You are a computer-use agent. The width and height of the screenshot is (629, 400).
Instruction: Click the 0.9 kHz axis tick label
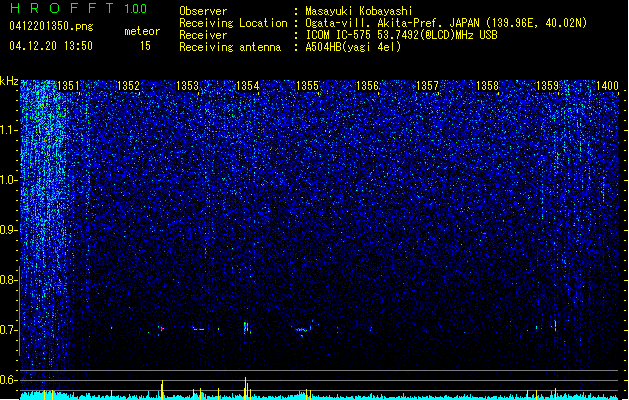tap(9, 230)
